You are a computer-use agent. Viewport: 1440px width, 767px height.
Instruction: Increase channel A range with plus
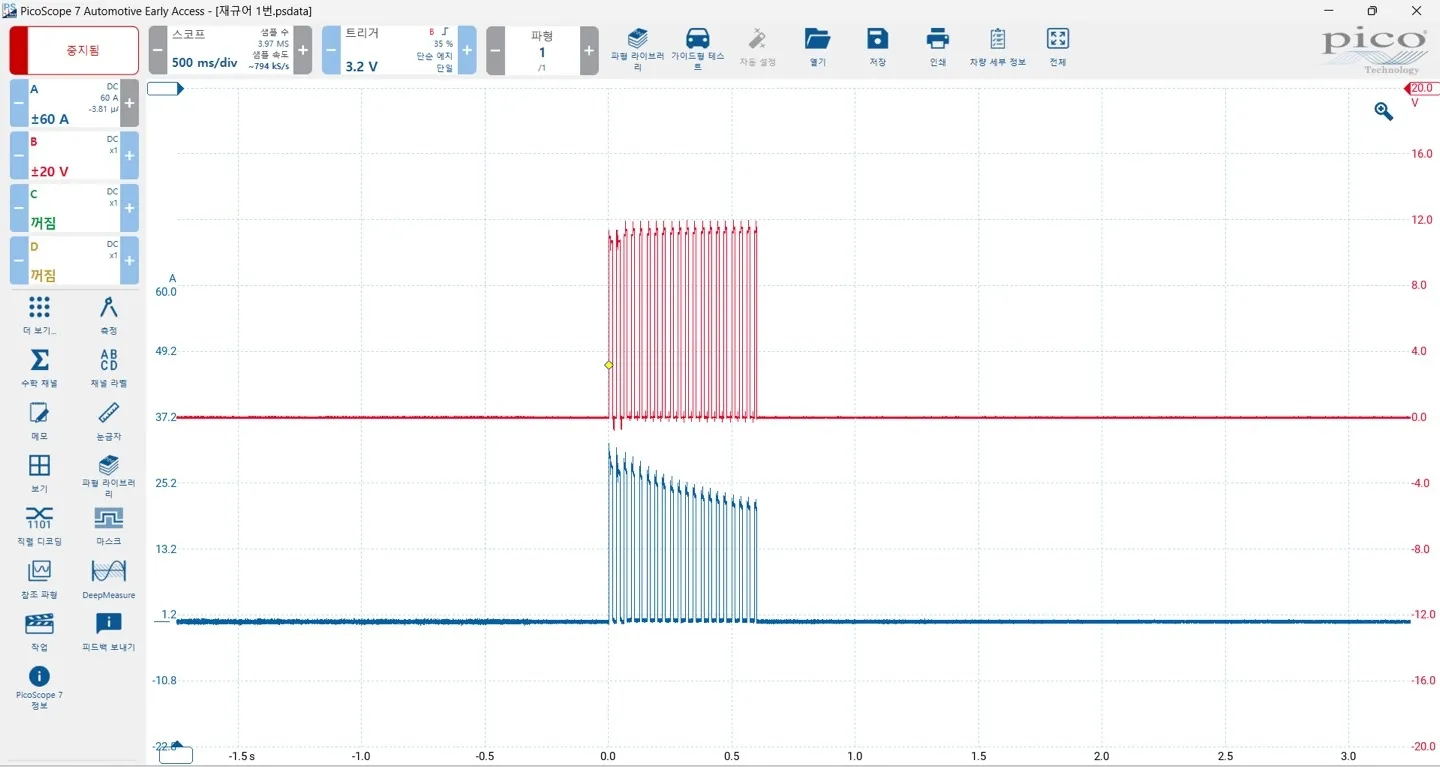tap(129, 103)
